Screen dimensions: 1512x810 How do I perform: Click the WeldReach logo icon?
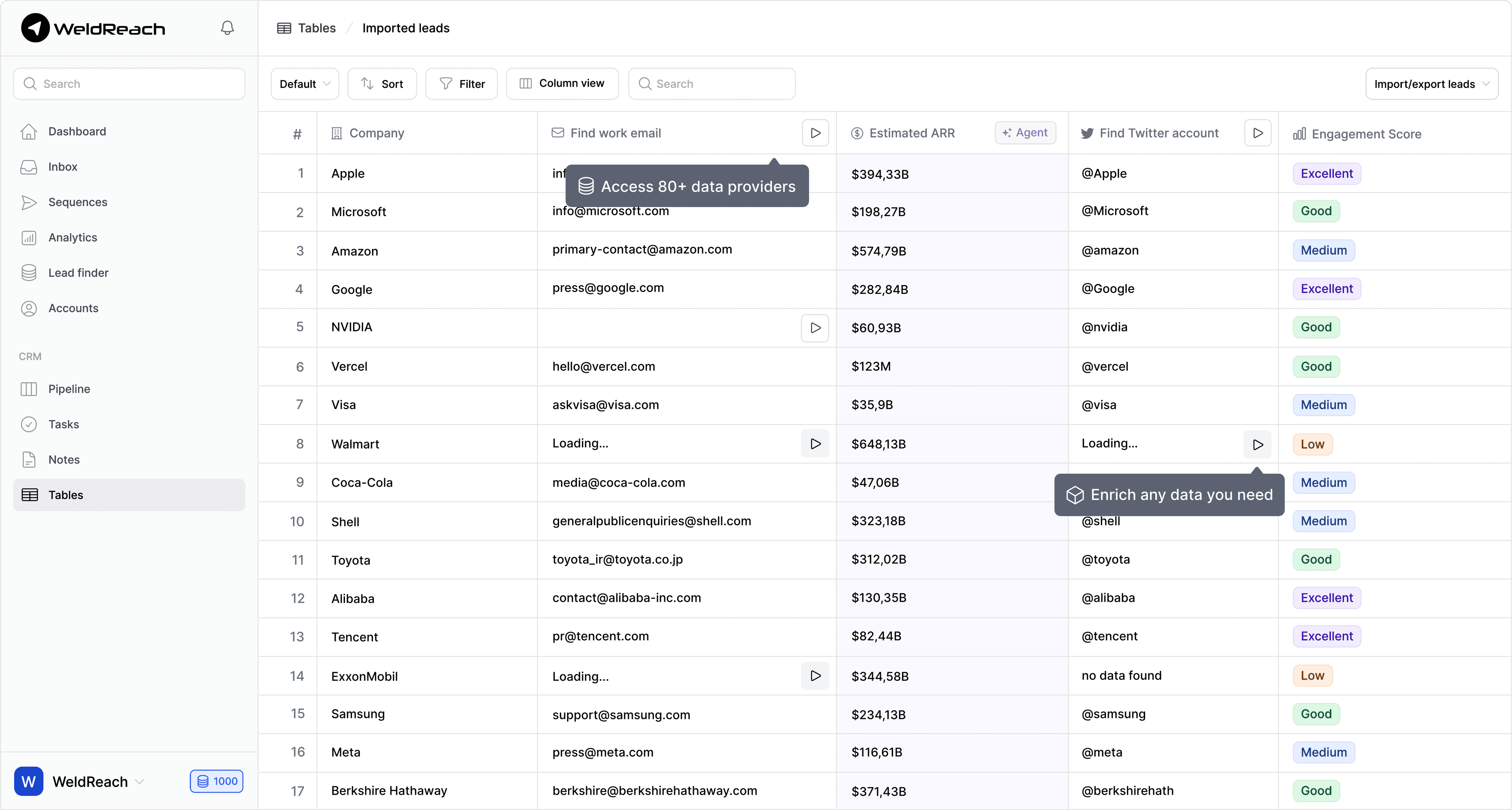35,28
